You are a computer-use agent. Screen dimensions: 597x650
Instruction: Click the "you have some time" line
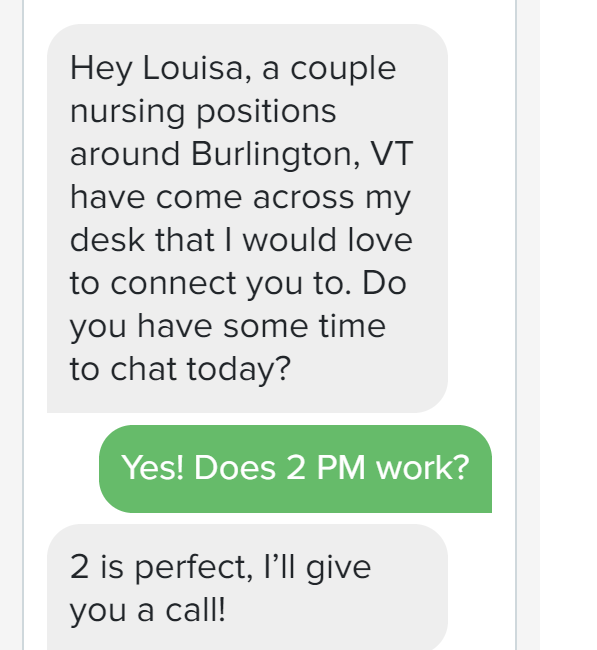pyautogui.click(x=228, y=327)
